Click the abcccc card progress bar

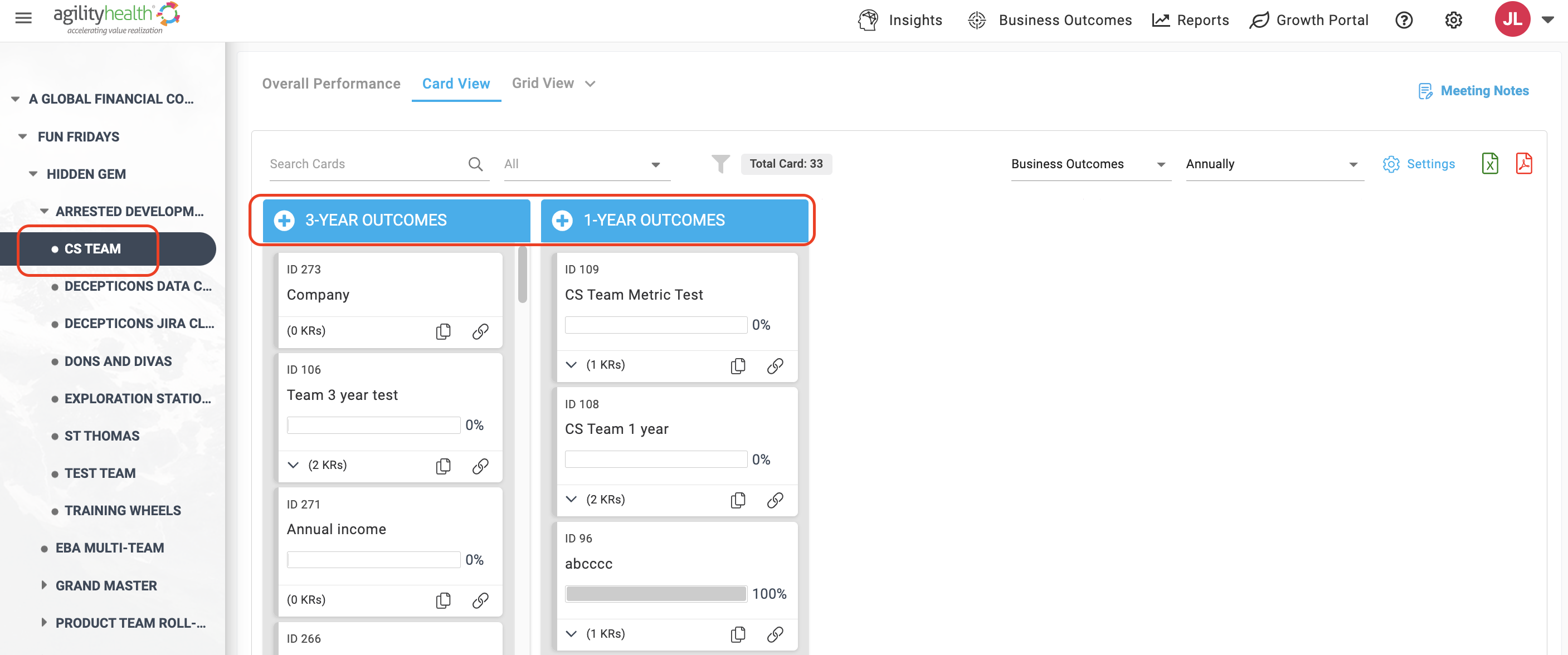656,594
